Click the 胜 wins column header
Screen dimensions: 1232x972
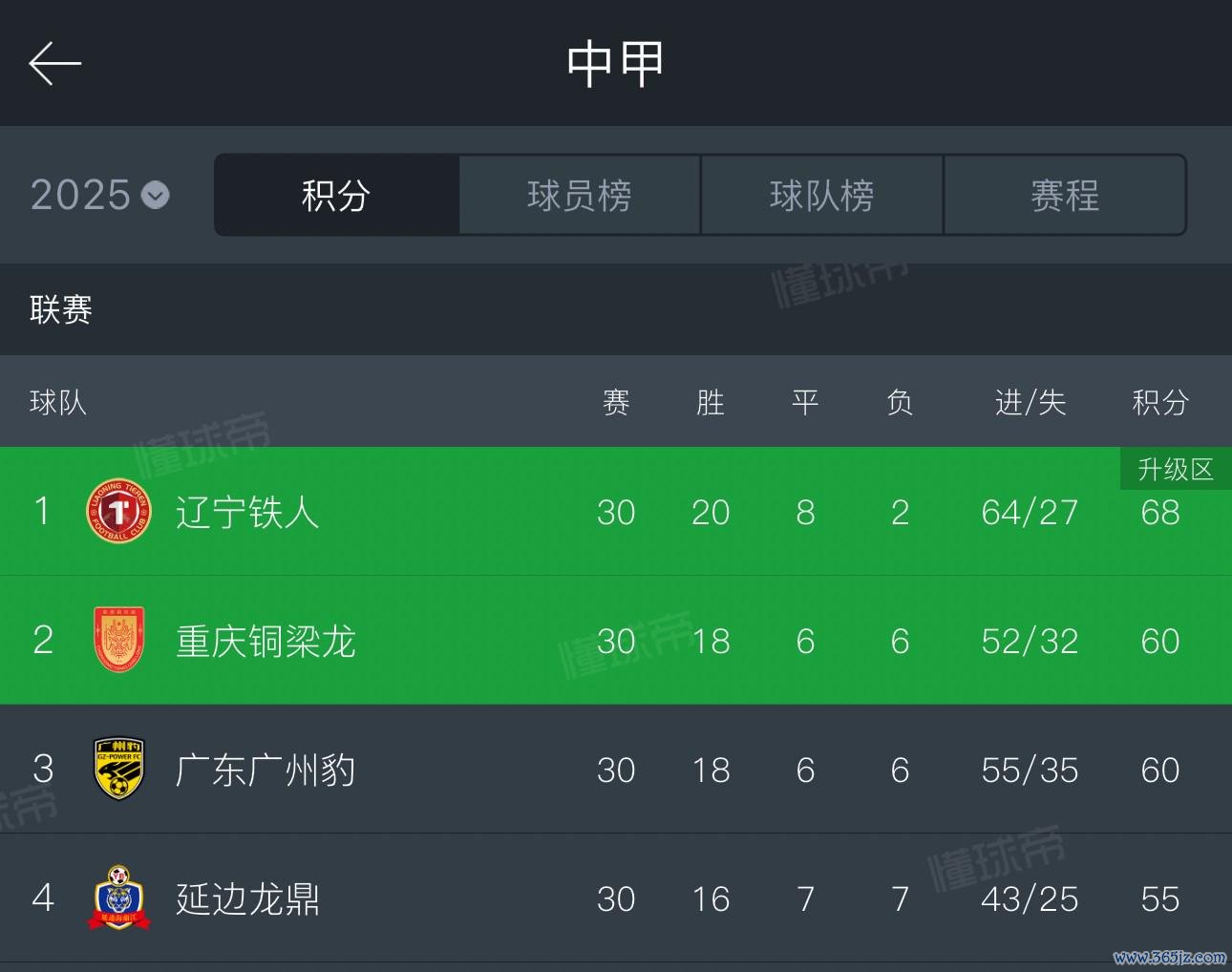click(711, 403)
